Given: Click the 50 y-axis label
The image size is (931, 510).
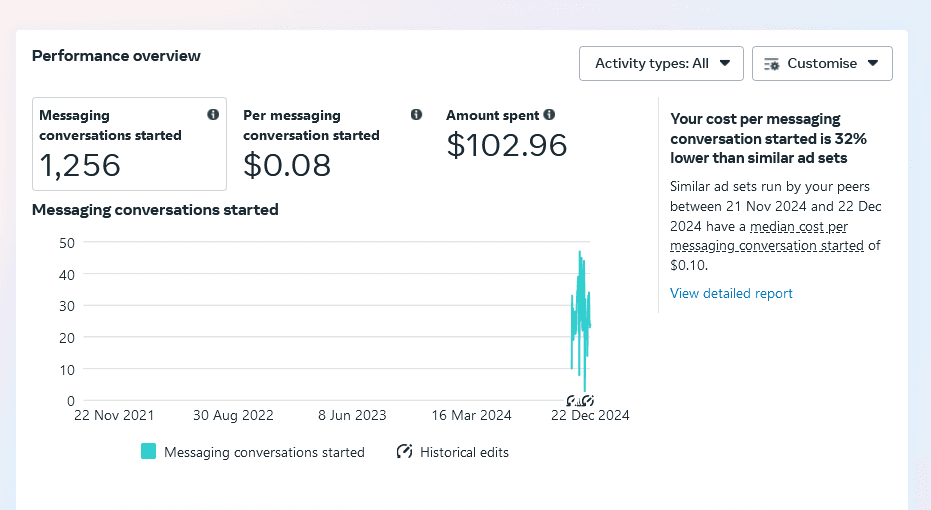Looking at the screenshot, I should click(x=67, y=243).
